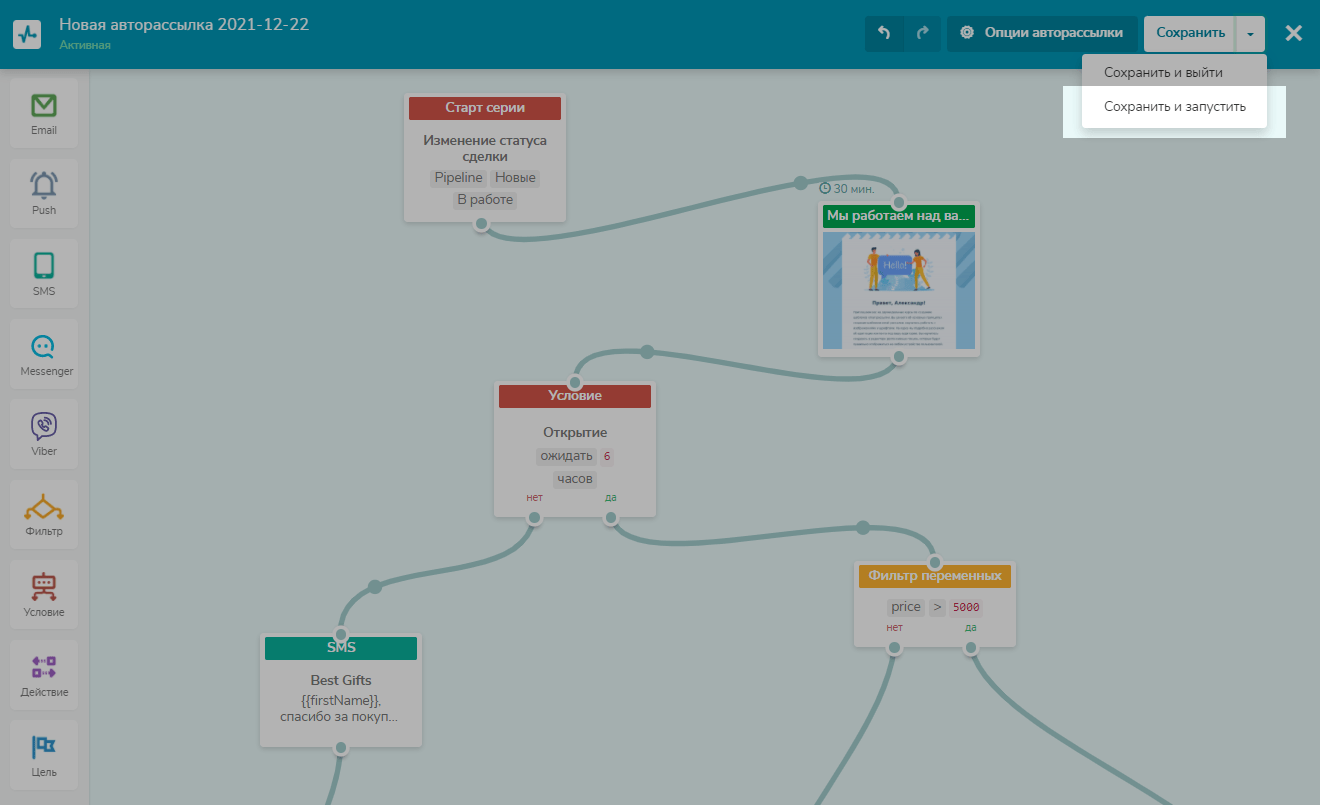Pick the SMS block icon
Image resolution: width=1320 pixels, height=805 pixels.
(44, 273)
